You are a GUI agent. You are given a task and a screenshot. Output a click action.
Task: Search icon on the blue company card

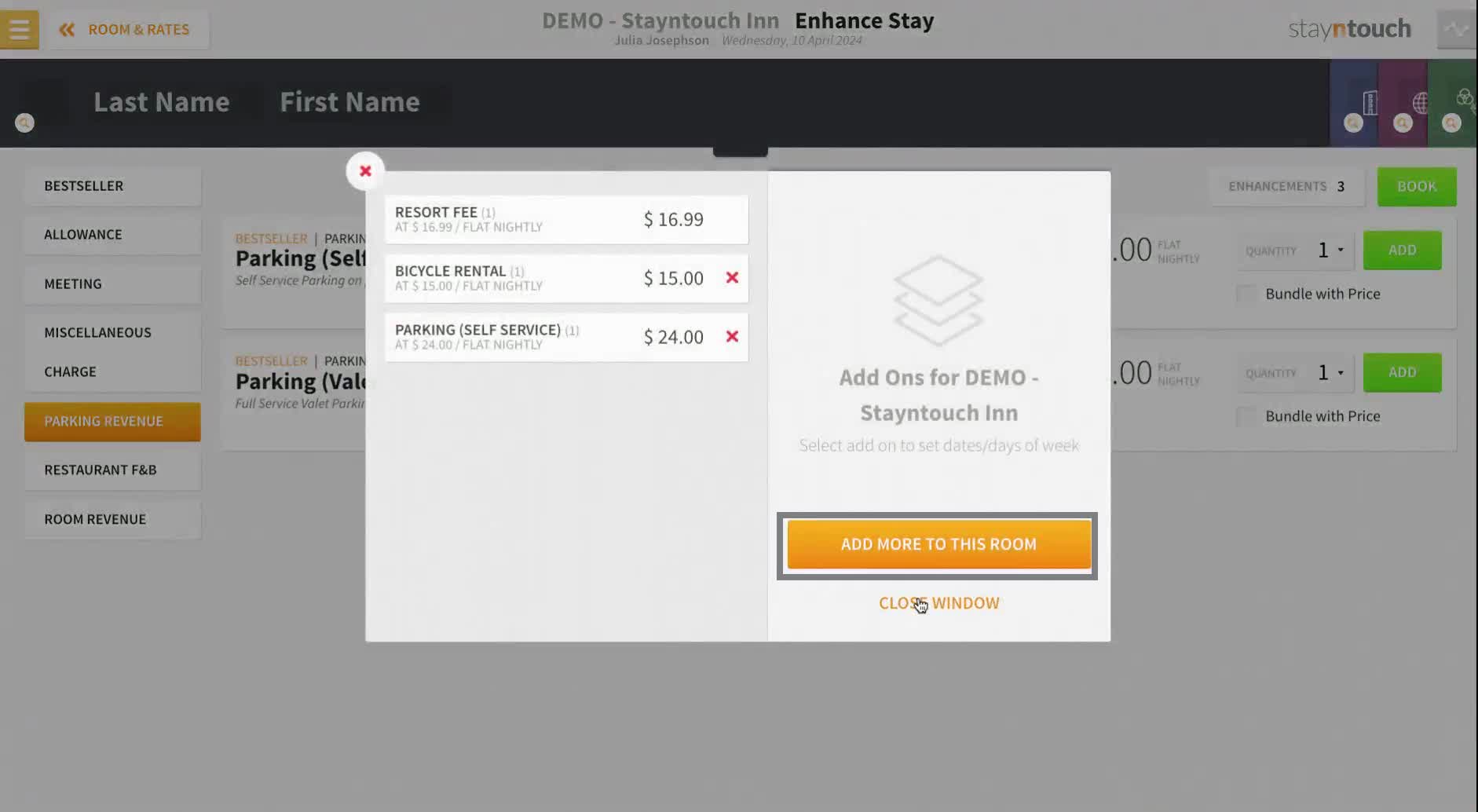coord(1353,123)
